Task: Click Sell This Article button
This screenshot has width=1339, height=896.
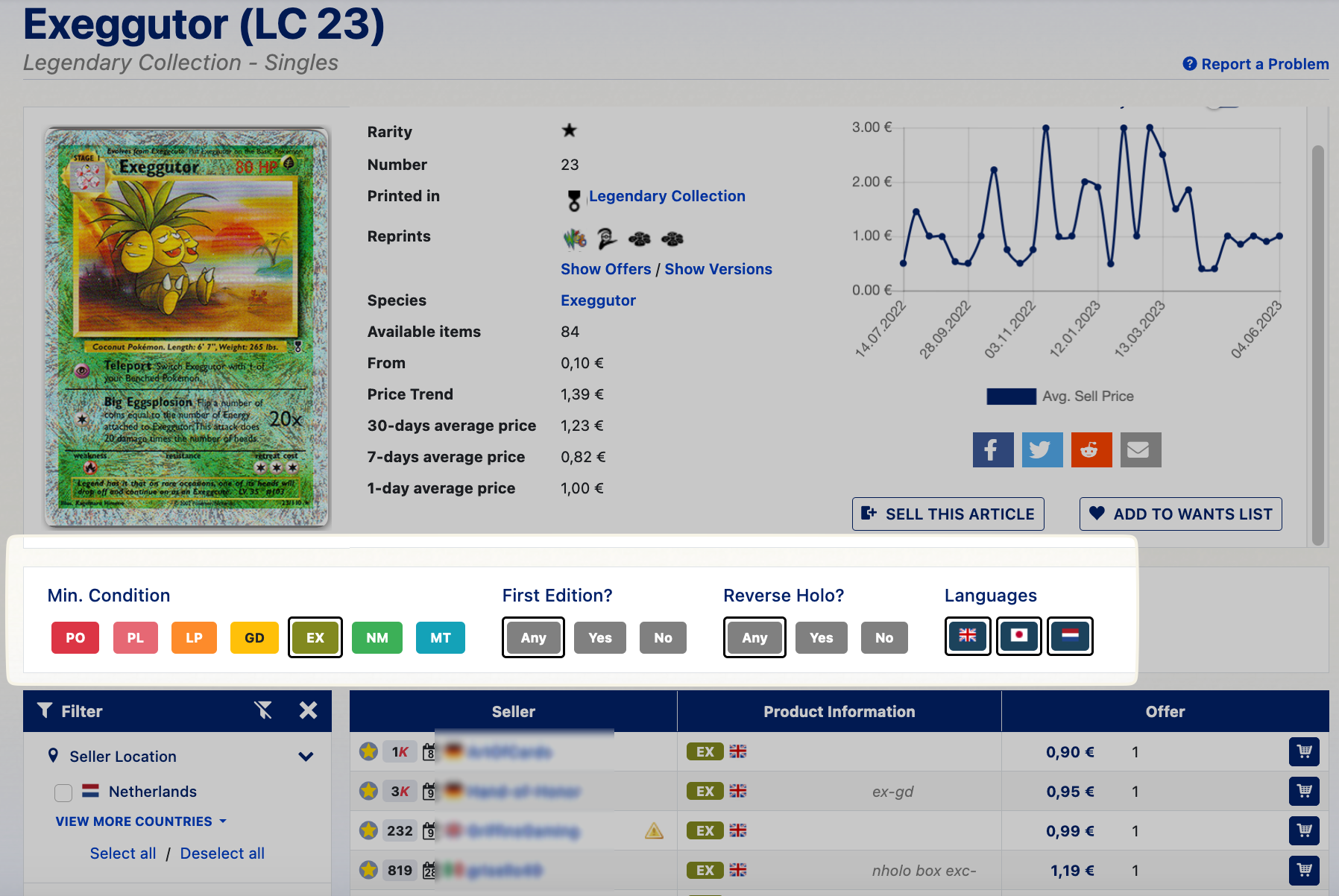Action: click(x=948, y=514)
